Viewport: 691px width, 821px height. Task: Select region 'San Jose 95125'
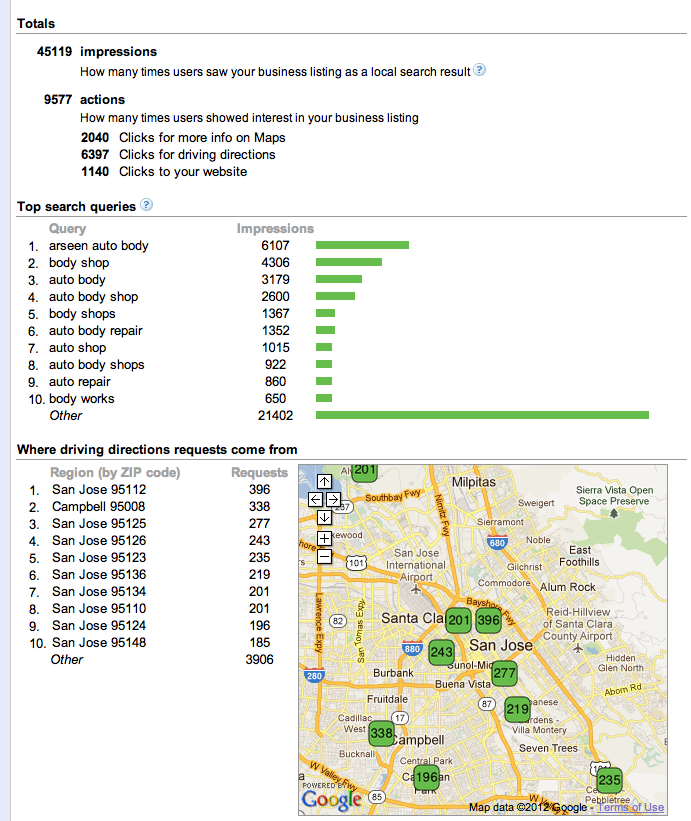pos(99,524)
